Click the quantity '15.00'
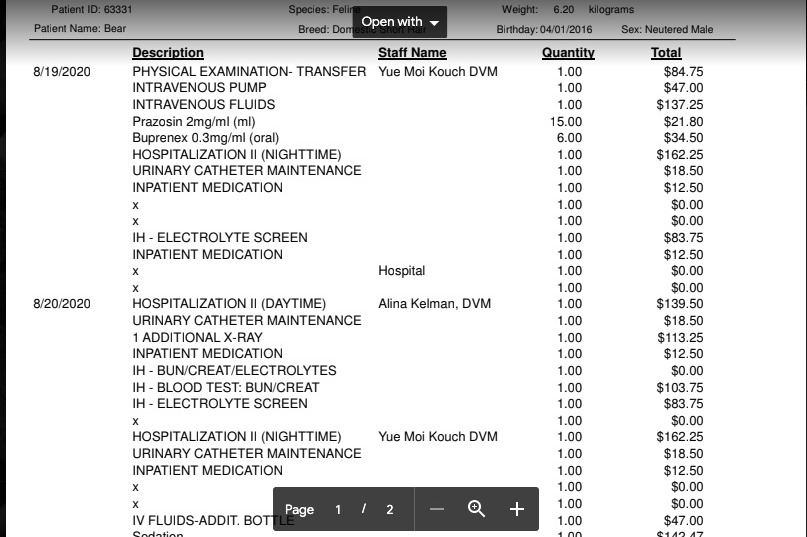Screen dimensions: 807x537 tap(566, 122)
